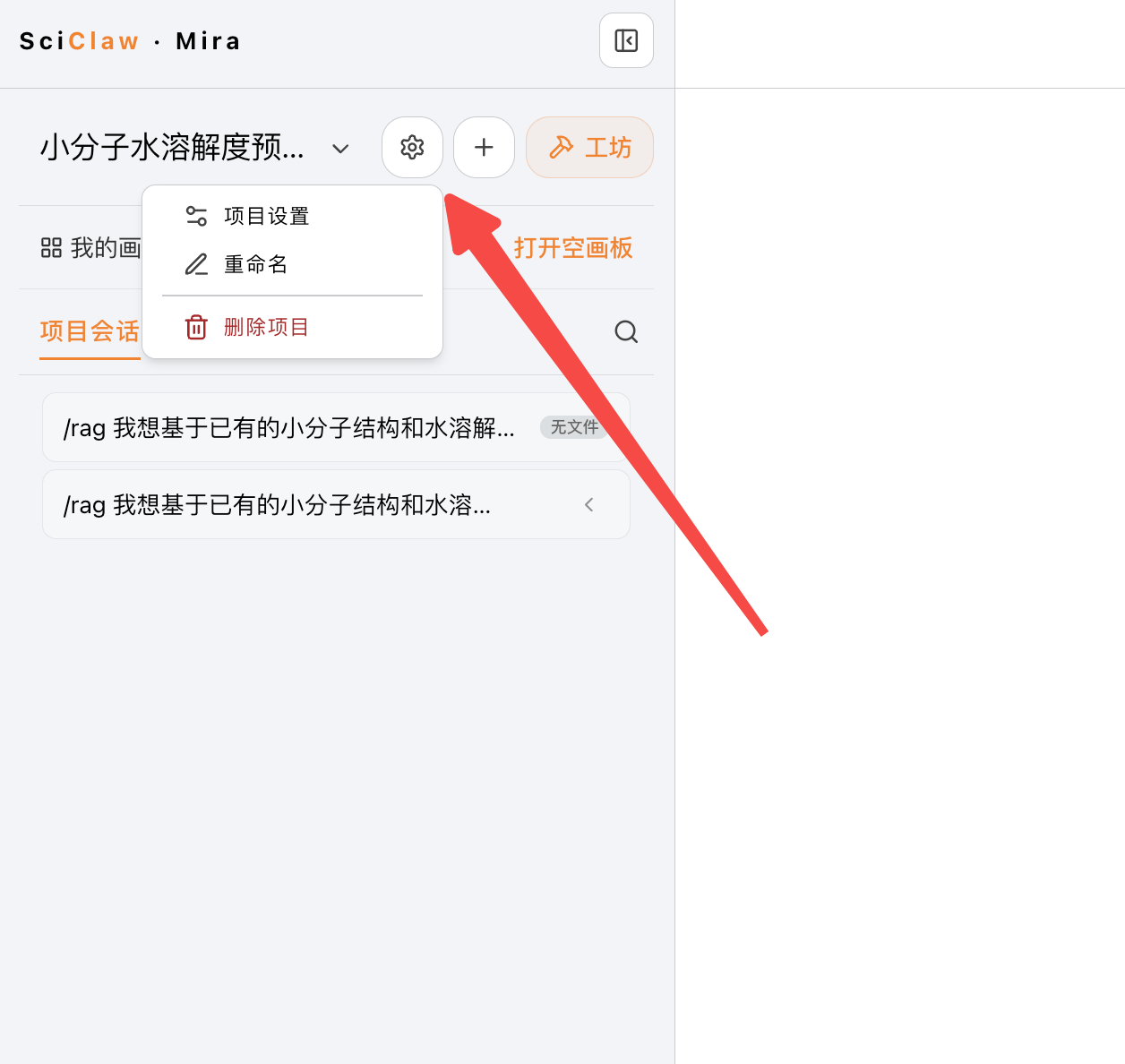Click the plus button to add new
This screenshot has width=1125, height=1064.
click(484, 147)
